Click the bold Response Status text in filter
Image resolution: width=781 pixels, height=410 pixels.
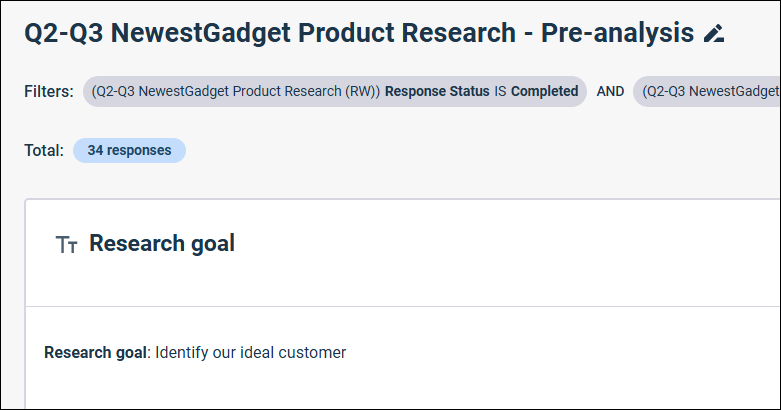click(437, 92)
